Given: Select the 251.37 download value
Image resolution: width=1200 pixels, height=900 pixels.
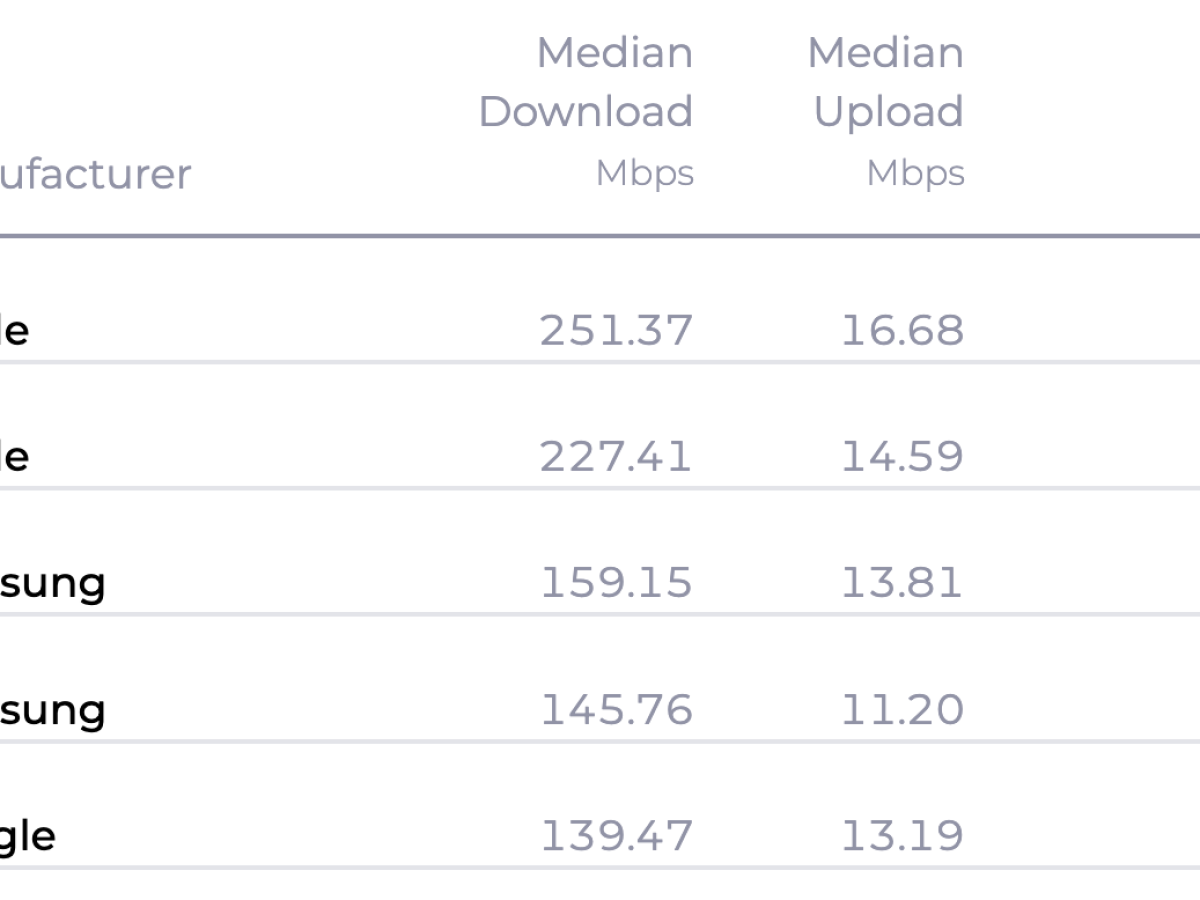Looking at the screenshot, I should [x=616, y=330].
